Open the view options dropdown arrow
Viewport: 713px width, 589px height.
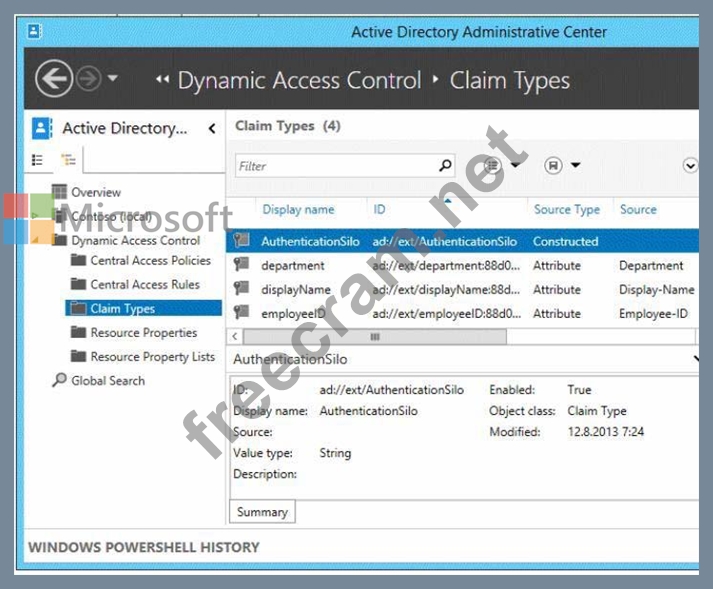coord(515,165)
